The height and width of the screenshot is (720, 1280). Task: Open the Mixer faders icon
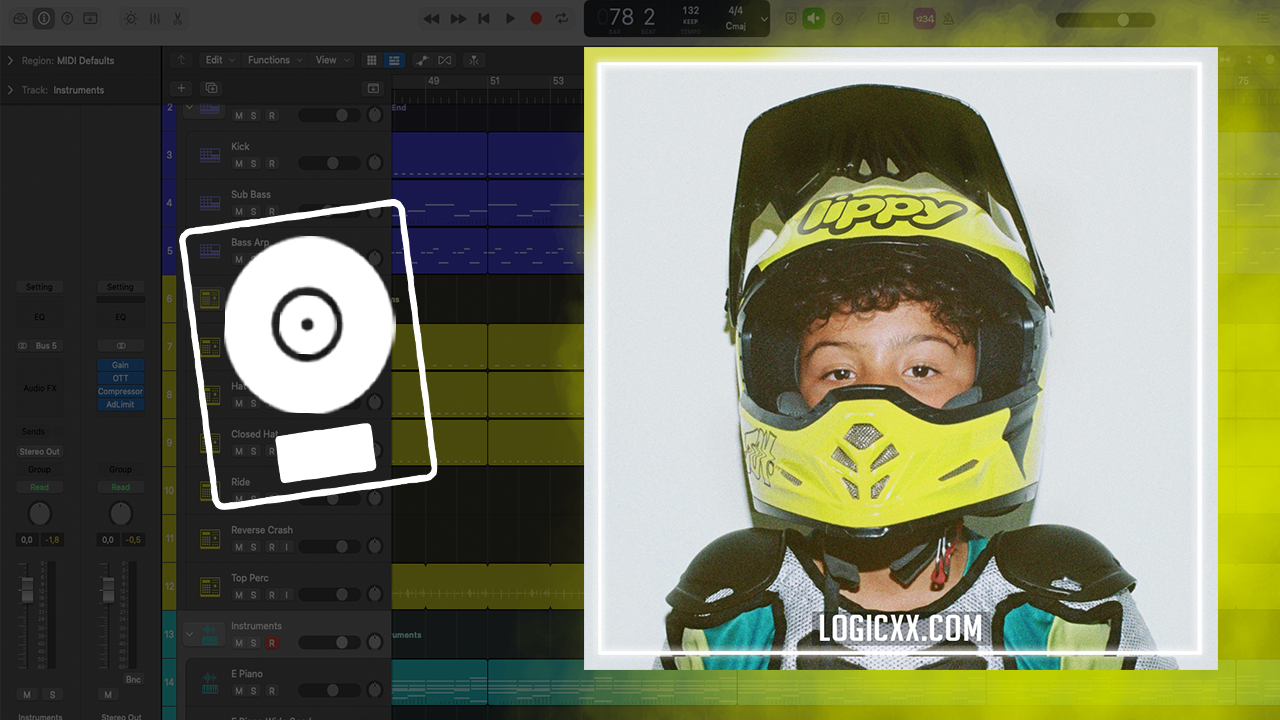[154, 18]
